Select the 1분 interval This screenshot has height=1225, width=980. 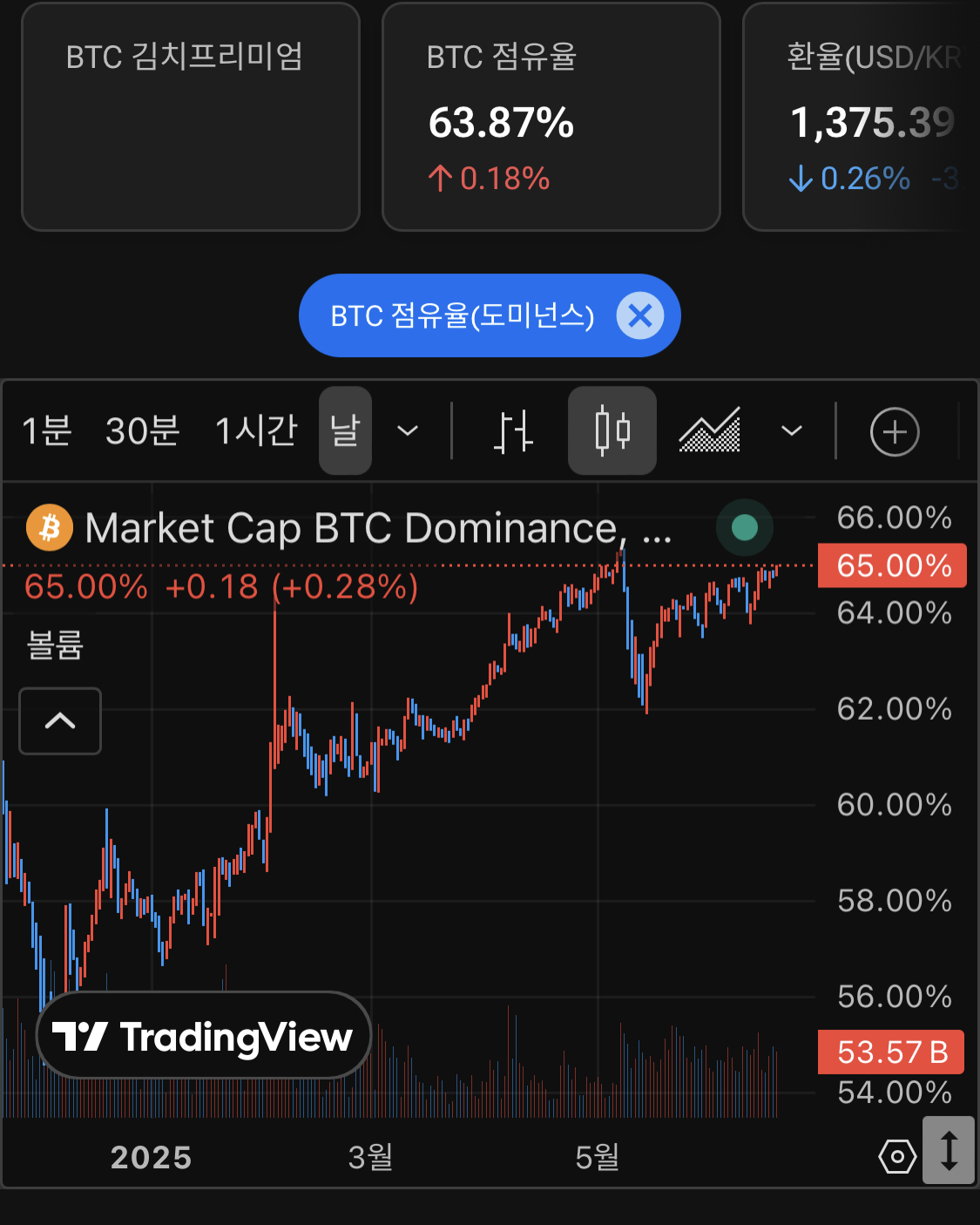46,430
